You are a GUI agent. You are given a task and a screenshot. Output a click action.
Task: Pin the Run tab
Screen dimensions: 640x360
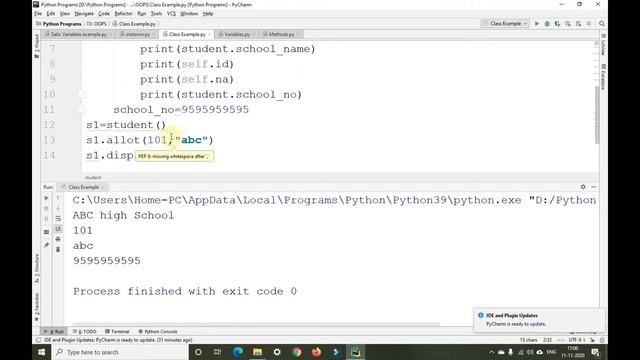tap(47, 245)
